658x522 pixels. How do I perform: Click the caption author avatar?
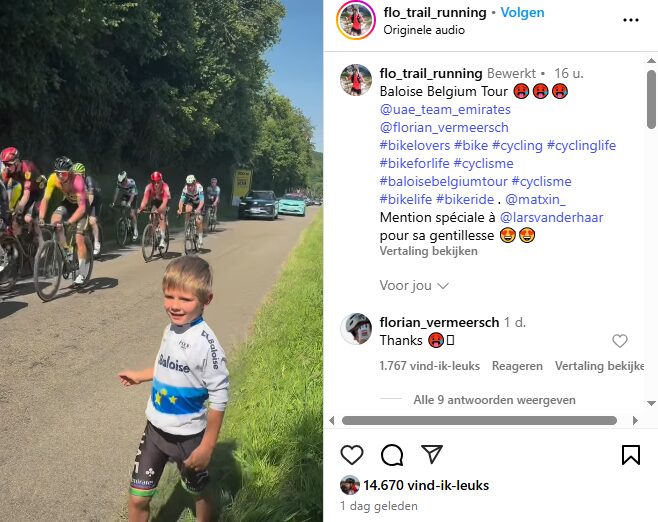[356, 80]
